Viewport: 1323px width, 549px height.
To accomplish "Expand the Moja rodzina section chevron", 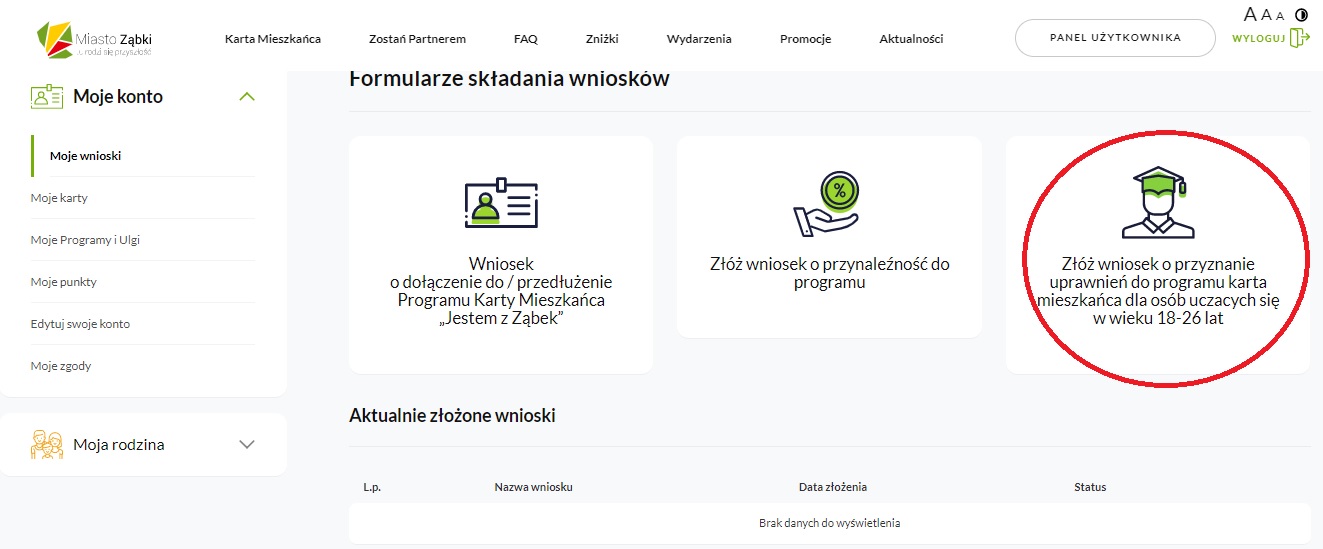I will pyautogui.click(x=247, y=444).
